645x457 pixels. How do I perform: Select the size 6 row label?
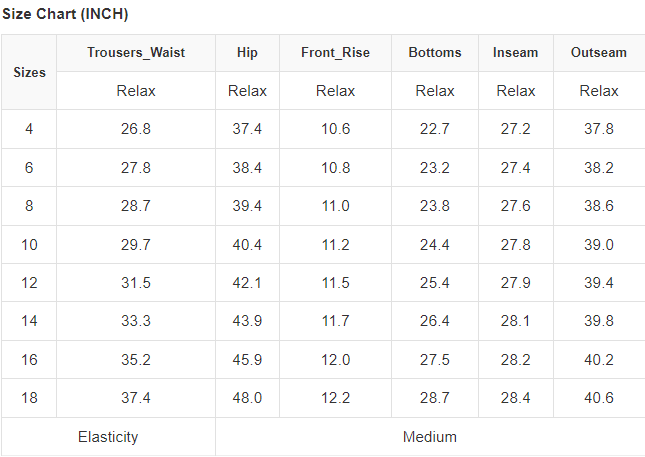[x=29, y=168]
